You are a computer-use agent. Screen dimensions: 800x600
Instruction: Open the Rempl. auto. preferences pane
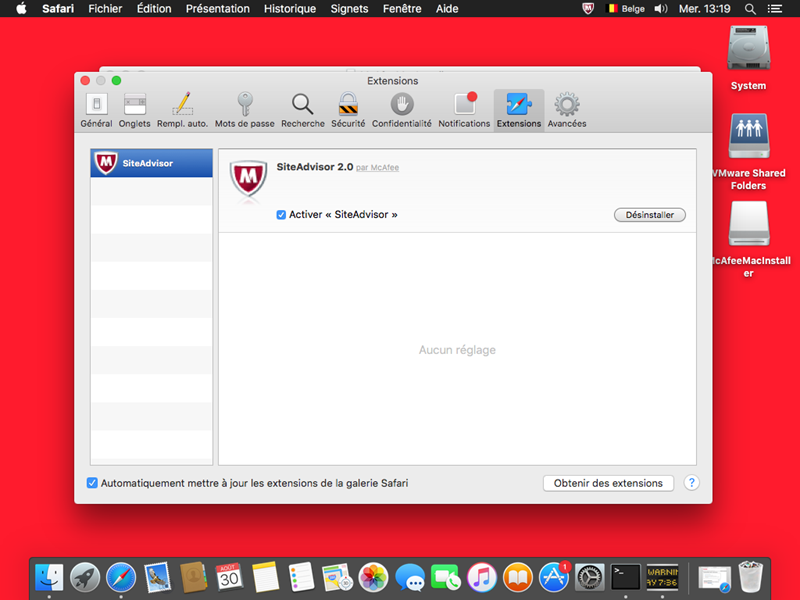coord(182,110)
